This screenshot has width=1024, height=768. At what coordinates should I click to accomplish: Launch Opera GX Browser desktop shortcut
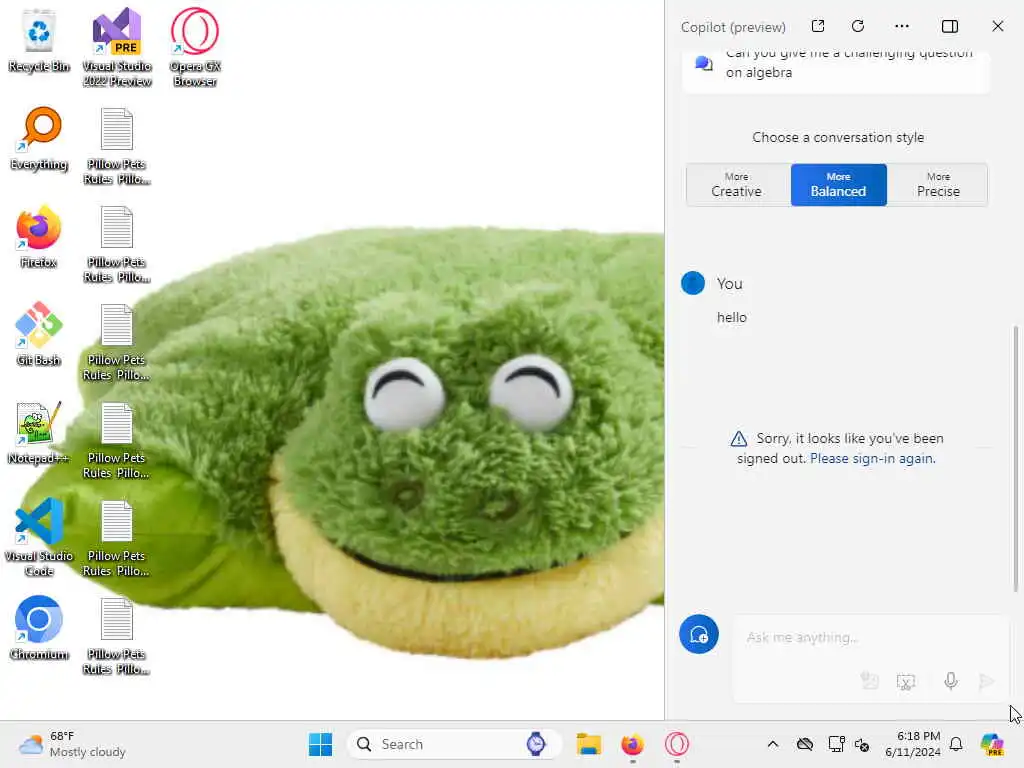[x=195, y=48]
